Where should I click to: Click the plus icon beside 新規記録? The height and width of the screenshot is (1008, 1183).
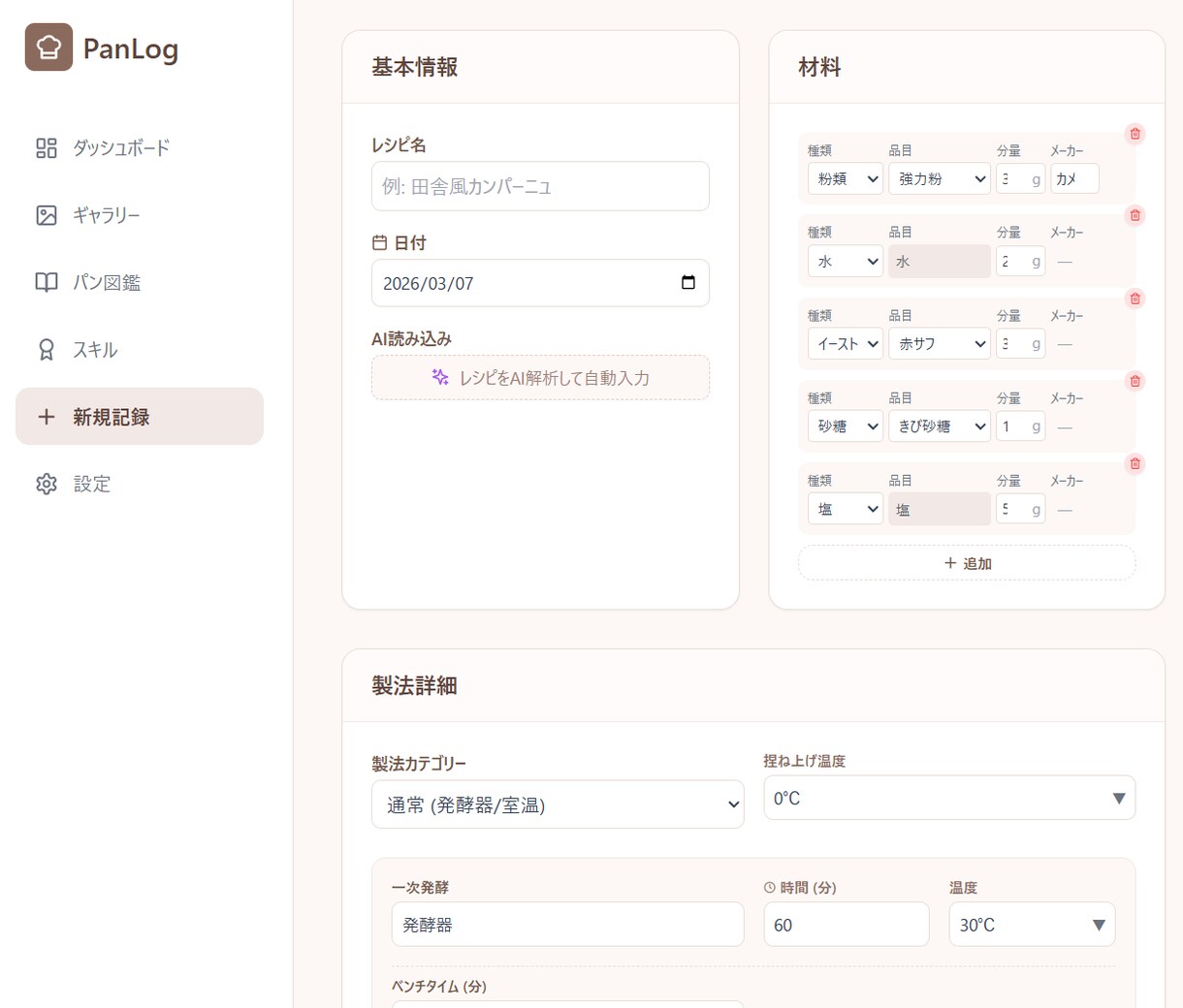point(47,417)
